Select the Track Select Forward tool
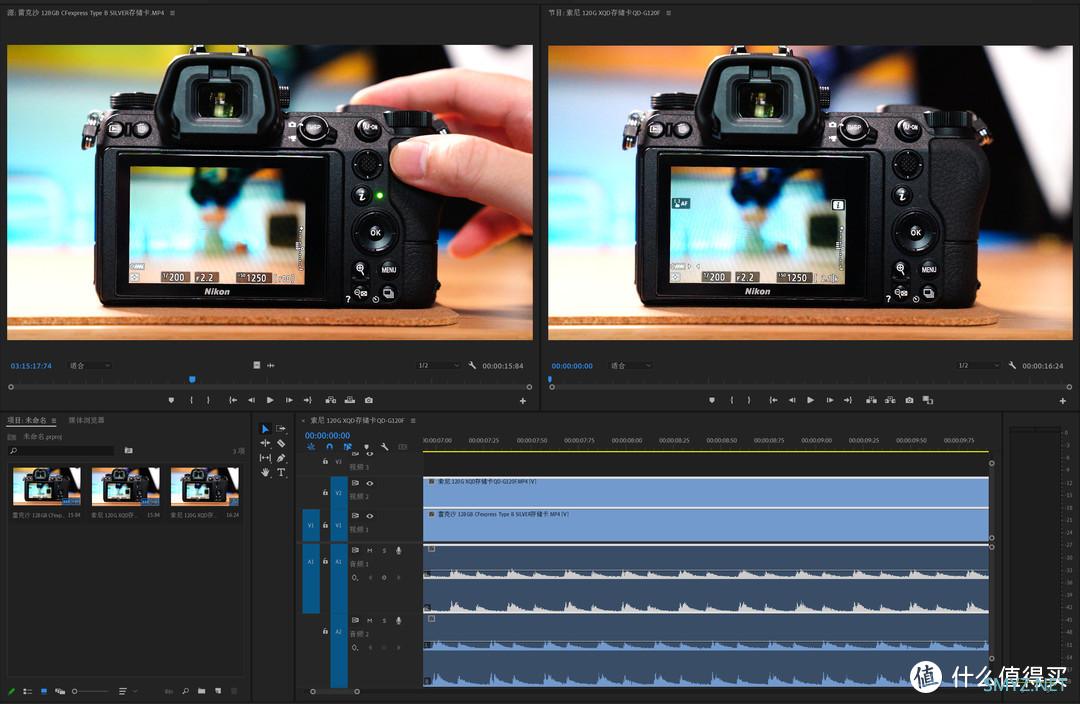 pyautogui.click(x=281, y=428)
